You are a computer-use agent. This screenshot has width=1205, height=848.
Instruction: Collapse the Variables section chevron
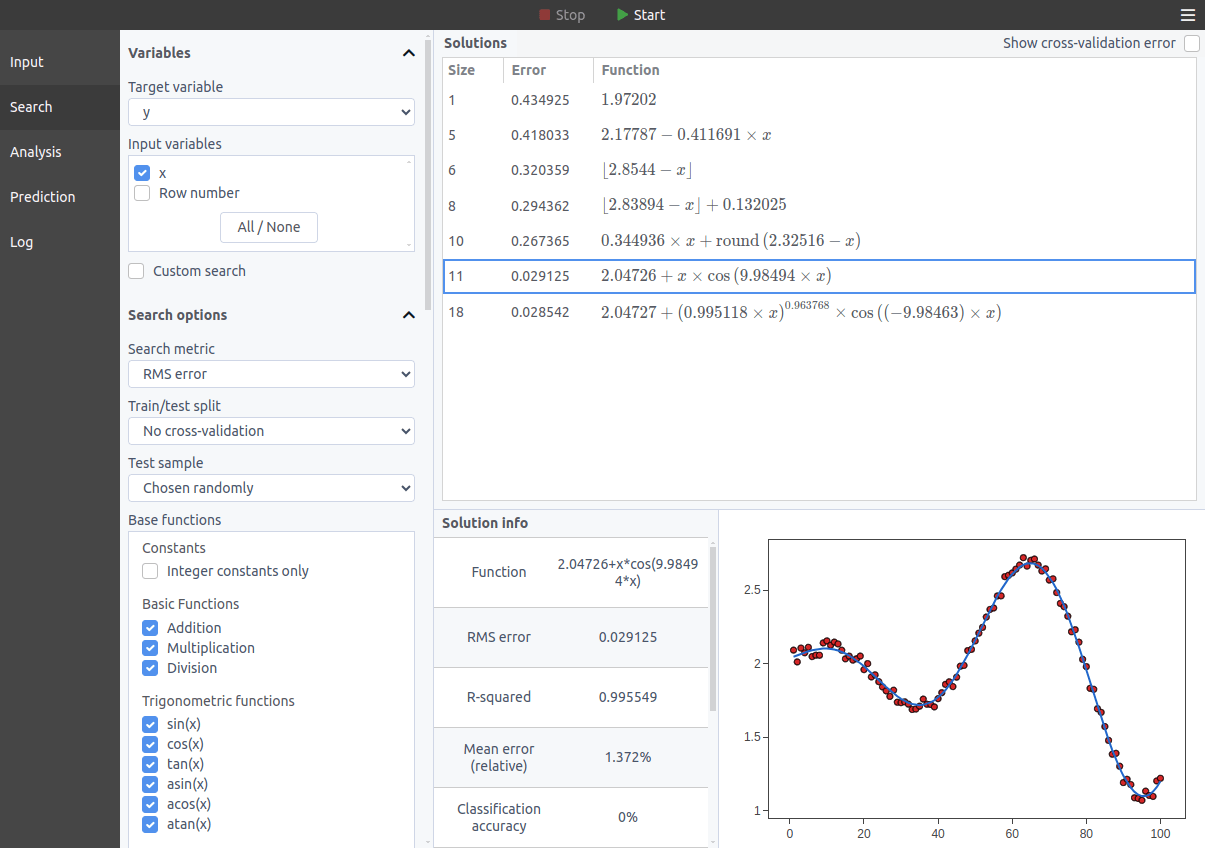click(408, 53)
